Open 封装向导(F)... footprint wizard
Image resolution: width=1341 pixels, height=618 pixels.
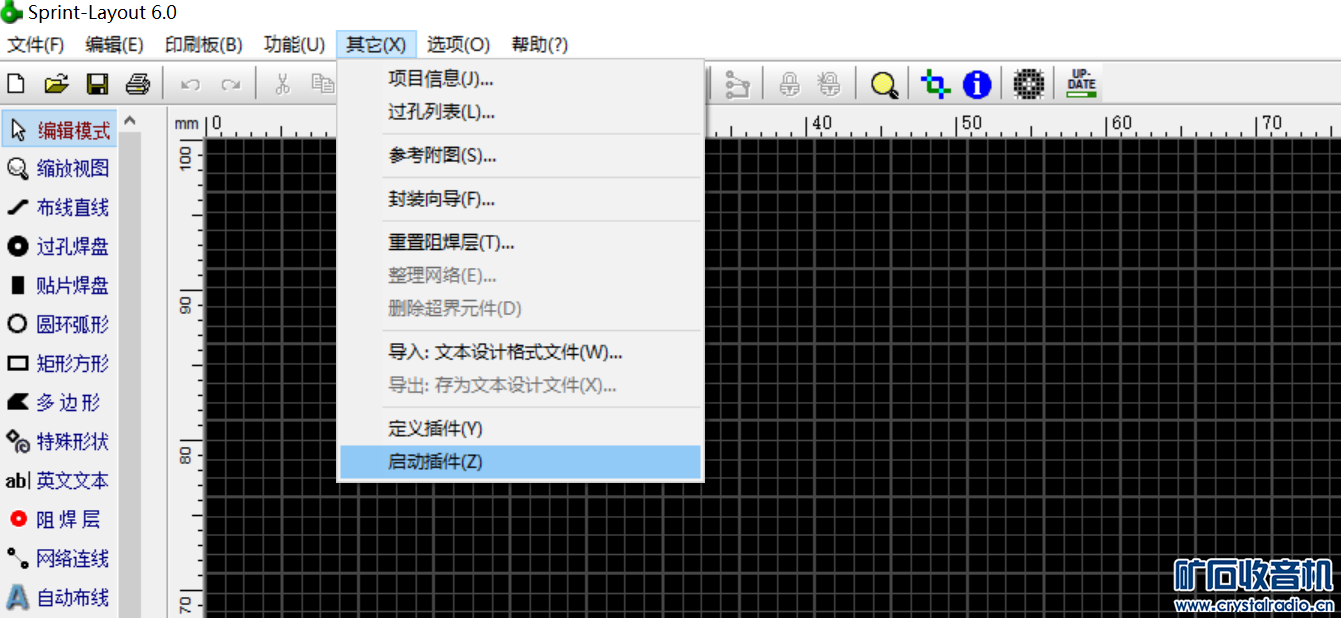pos(520,199)
